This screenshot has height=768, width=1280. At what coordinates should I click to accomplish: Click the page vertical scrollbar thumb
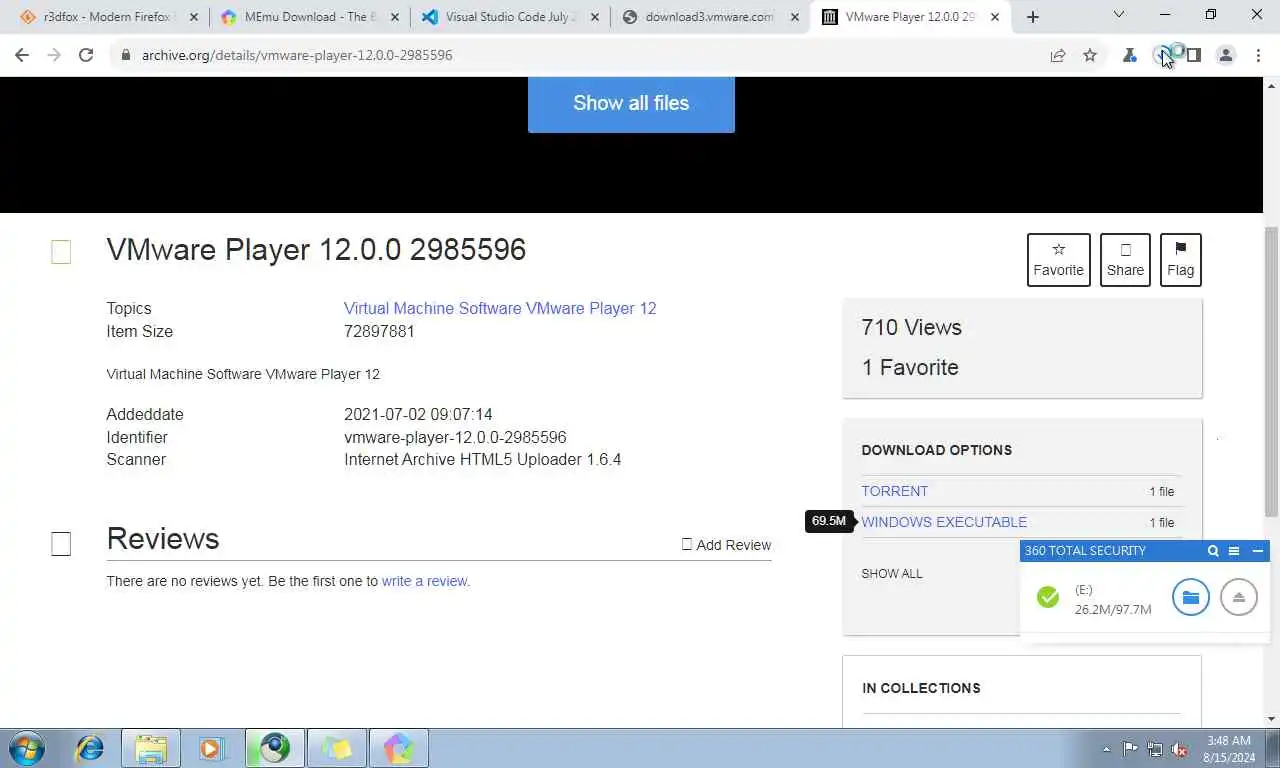(1272, 372)
